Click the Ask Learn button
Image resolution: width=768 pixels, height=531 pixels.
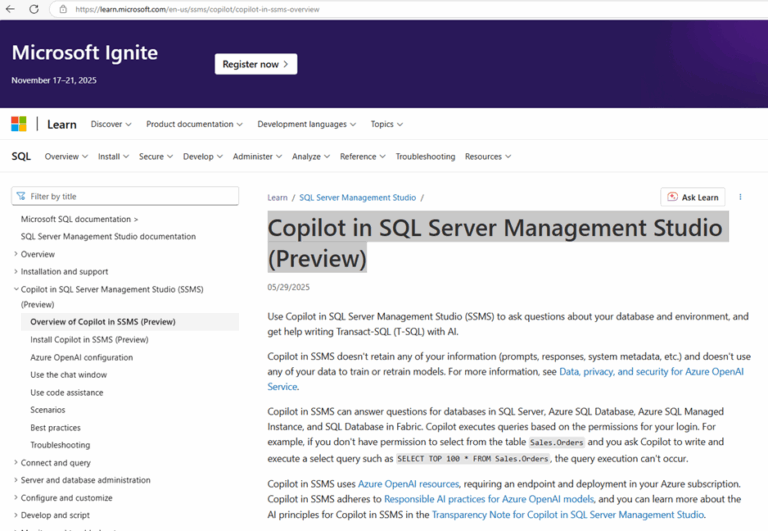(693, 197)
